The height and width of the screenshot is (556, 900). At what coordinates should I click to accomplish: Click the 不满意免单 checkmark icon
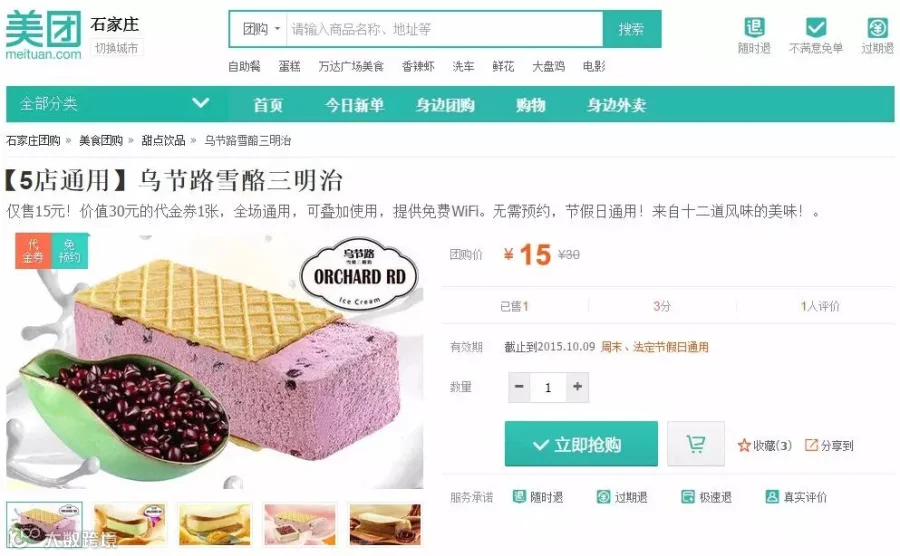pyautogui.click(x=816, y=27)
